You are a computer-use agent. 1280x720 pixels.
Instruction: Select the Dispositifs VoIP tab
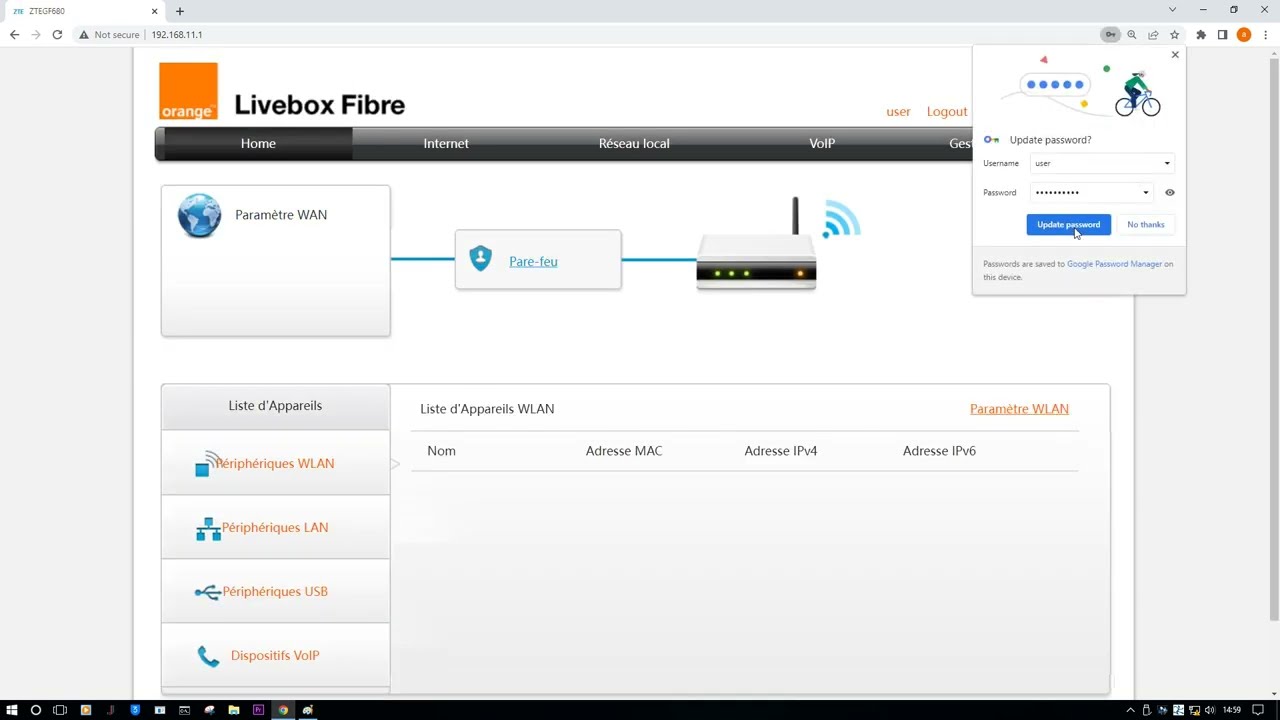(x=275, y=655)
